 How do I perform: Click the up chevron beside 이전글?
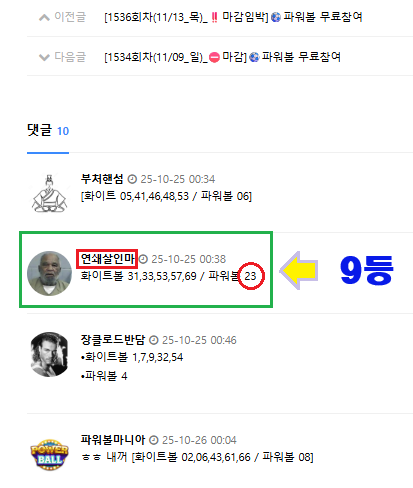pos(44,17)
